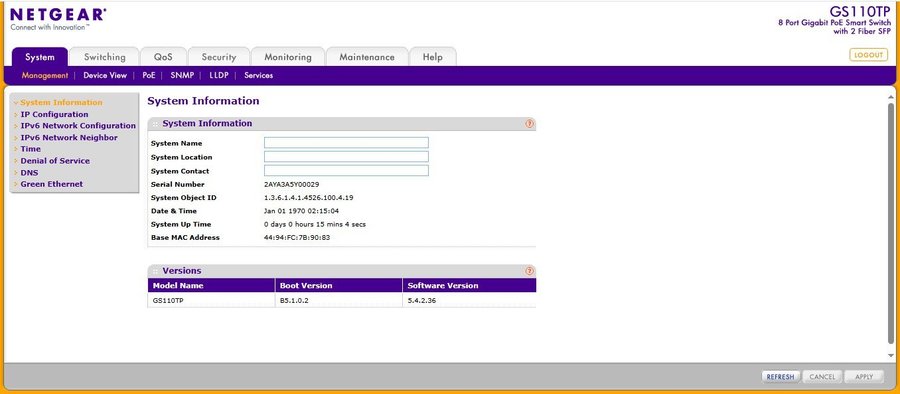Click GS110TP cell in Versions table
Image resolution: width=900 pixels, height=394 pixels.
pos(211,300)
